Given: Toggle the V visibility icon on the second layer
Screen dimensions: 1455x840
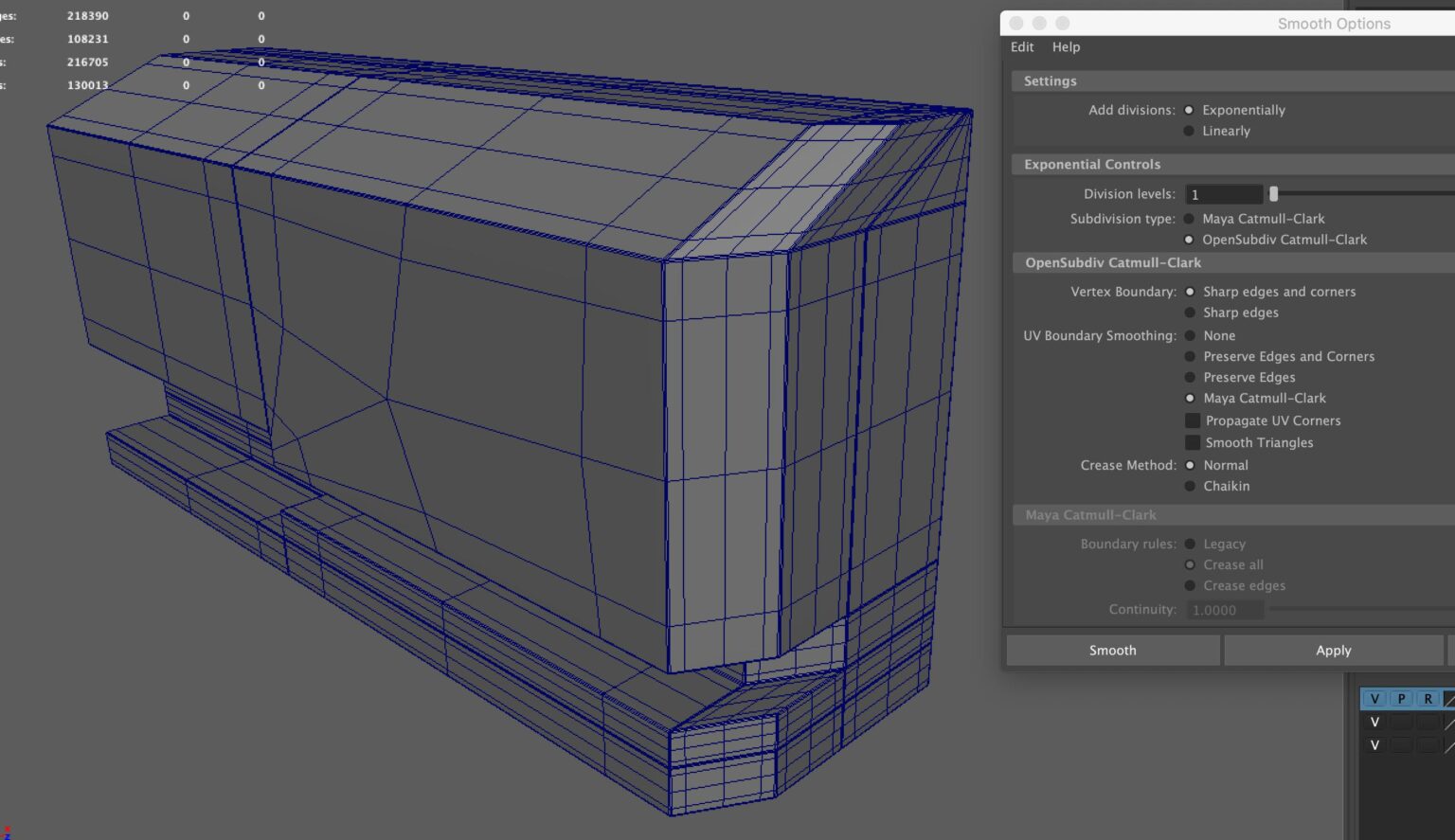Looking at the screenshot, I should [x=1374, y=745].
